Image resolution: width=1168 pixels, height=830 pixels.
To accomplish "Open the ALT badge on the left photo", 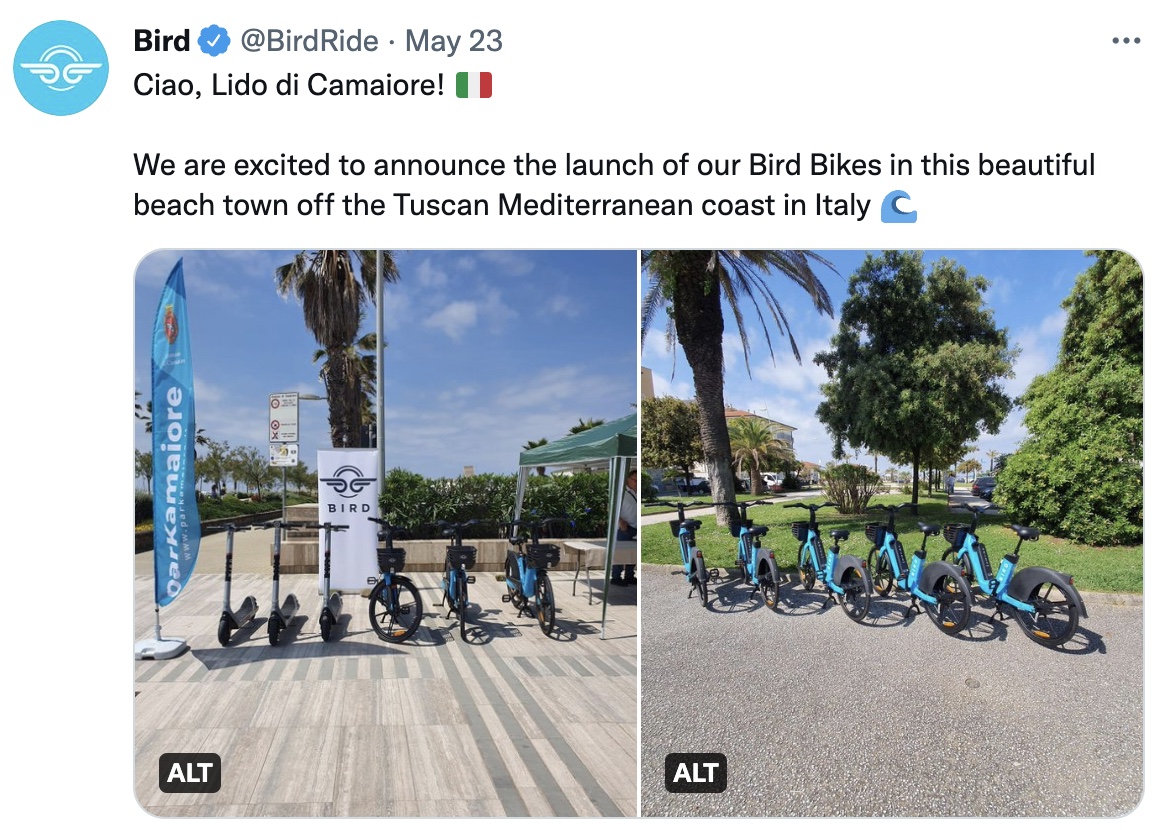I will point(190,772).
